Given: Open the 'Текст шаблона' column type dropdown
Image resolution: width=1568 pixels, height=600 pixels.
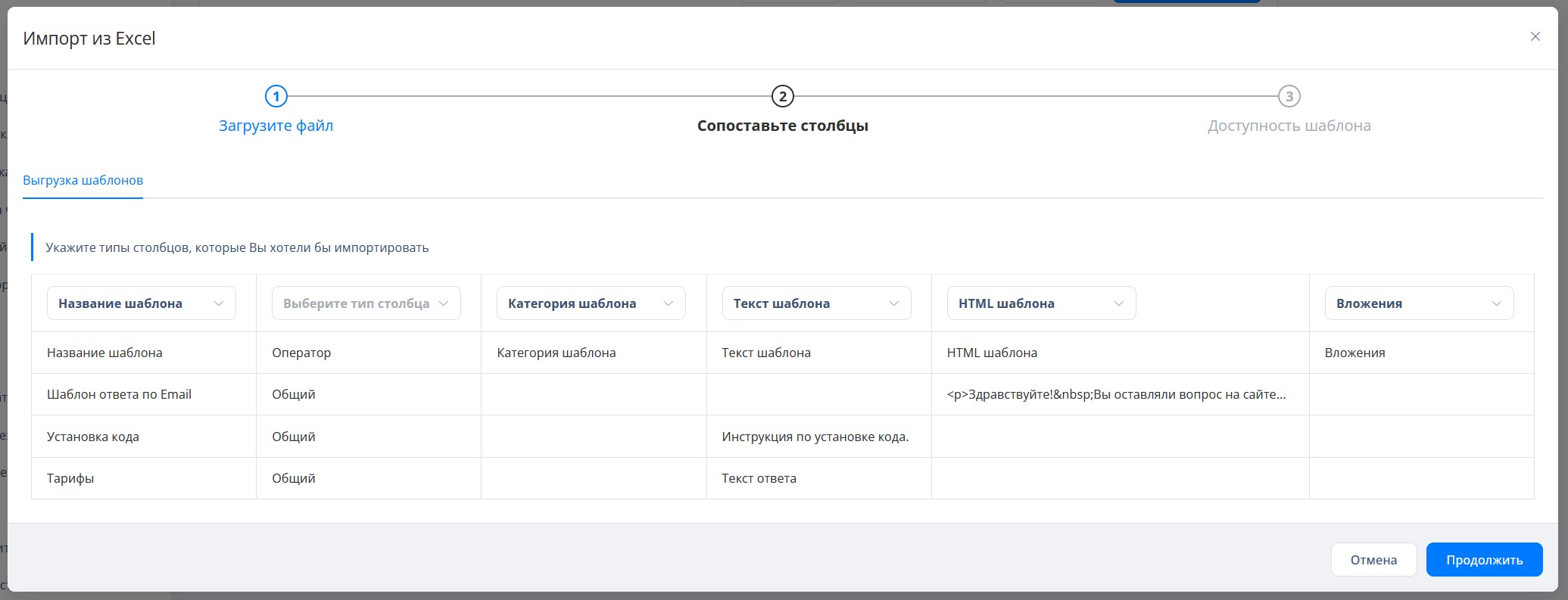Looking at the screenshot, I should [x=816, y=303].
